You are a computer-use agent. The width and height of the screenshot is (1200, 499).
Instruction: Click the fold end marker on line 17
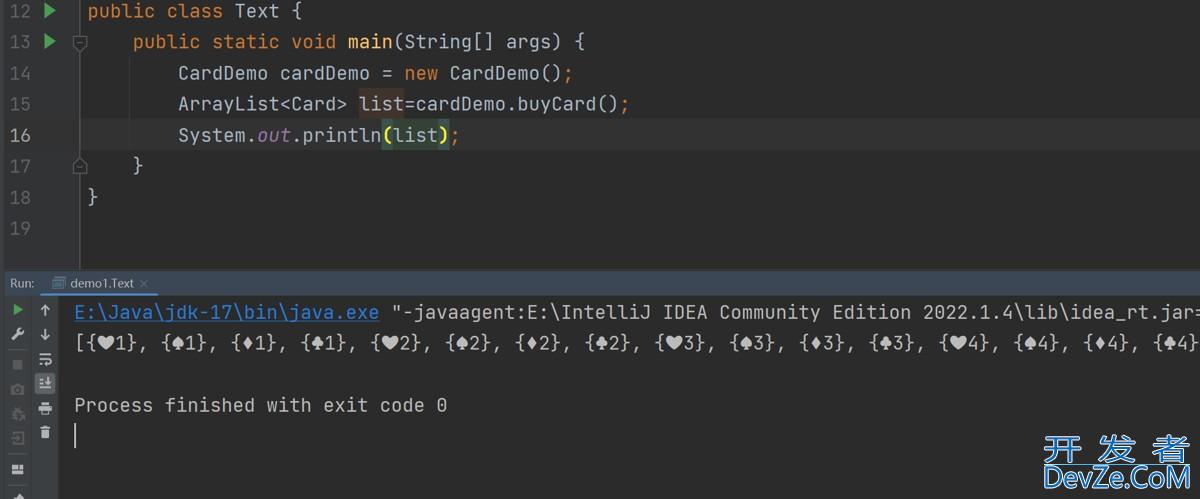point(80,166)
